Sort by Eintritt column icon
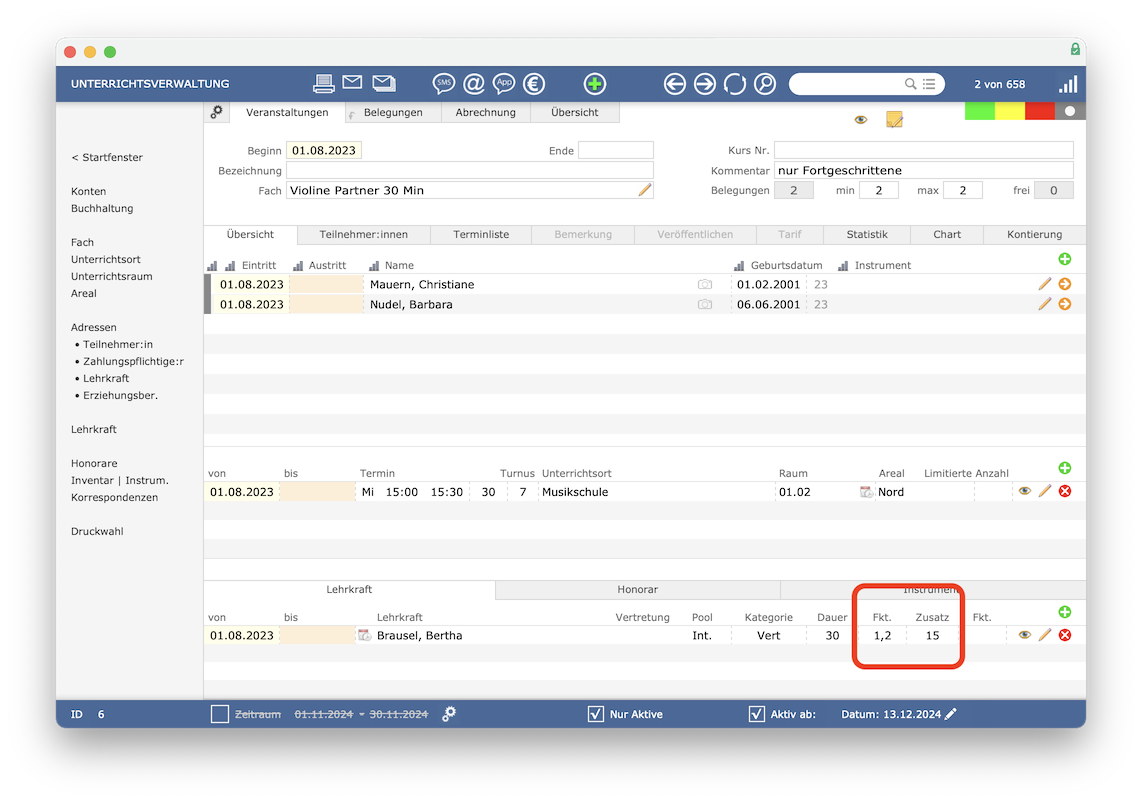 230,266
